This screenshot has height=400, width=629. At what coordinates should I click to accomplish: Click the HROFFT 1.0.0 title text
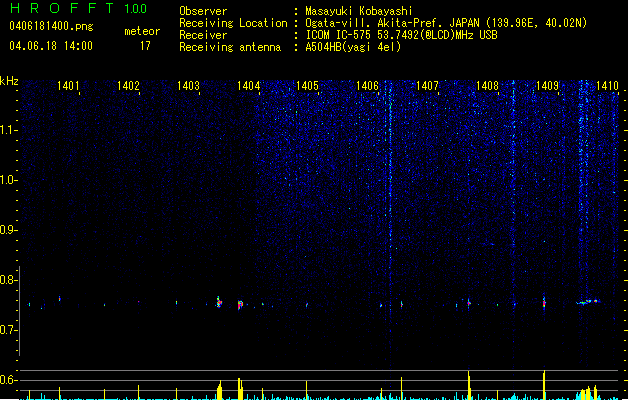point(79,8)
